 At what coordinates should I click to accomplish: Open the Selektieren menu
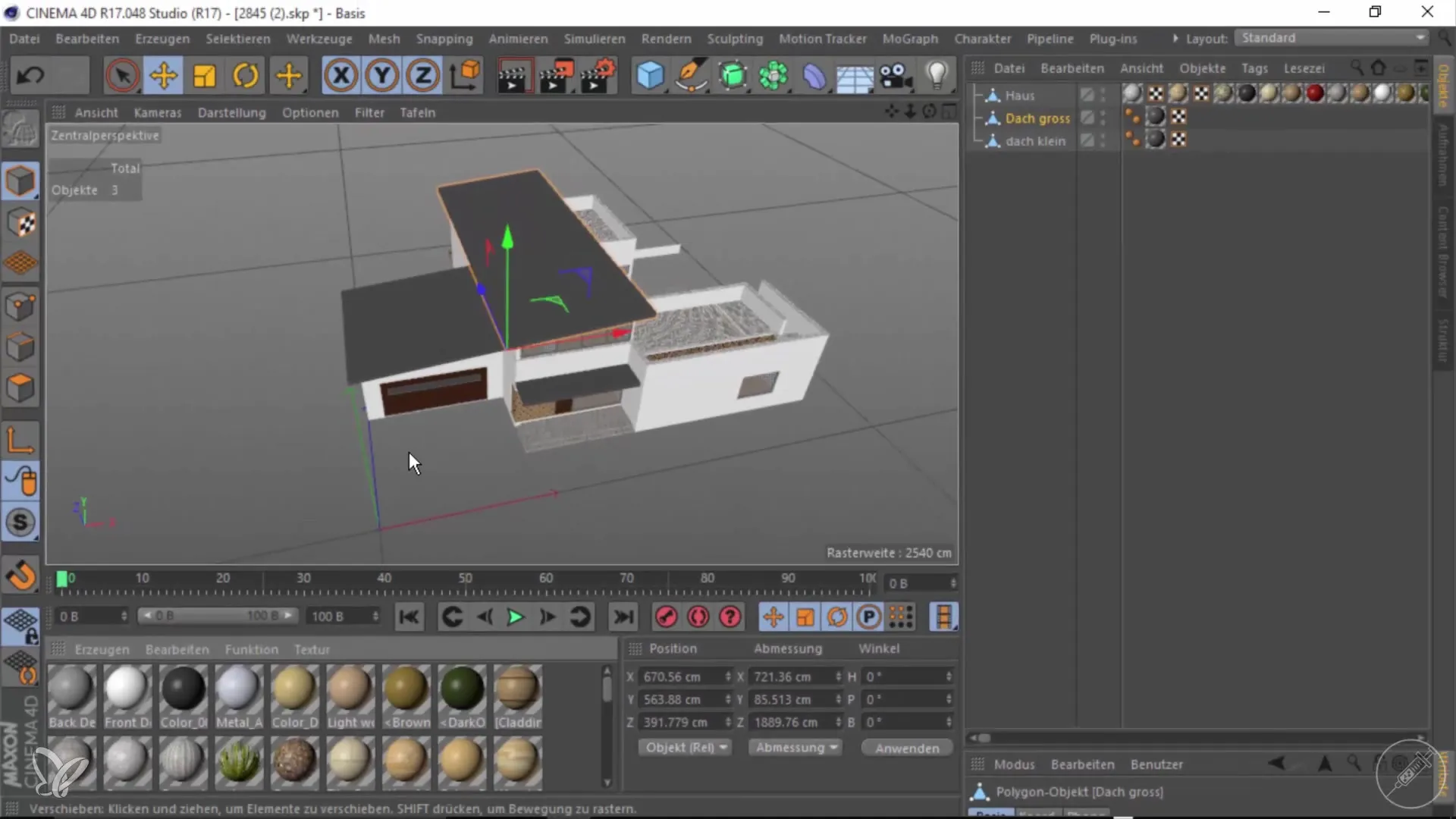pos(238,39)
